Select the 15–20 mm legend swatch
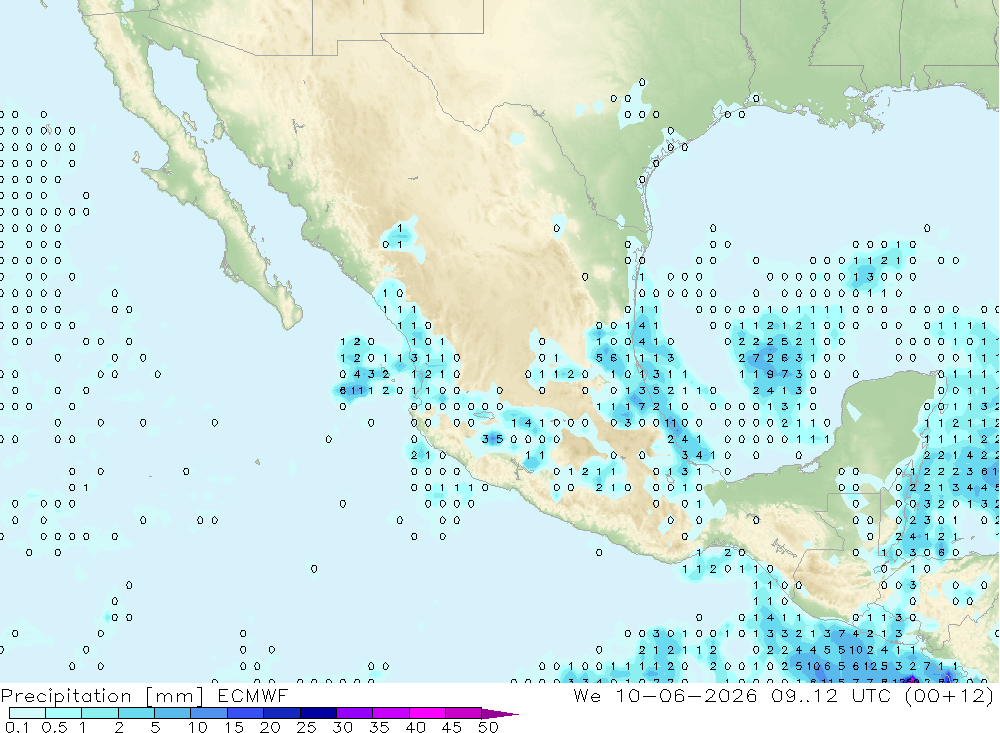This screenshot has width=1000, height=733. click(246, 713)
